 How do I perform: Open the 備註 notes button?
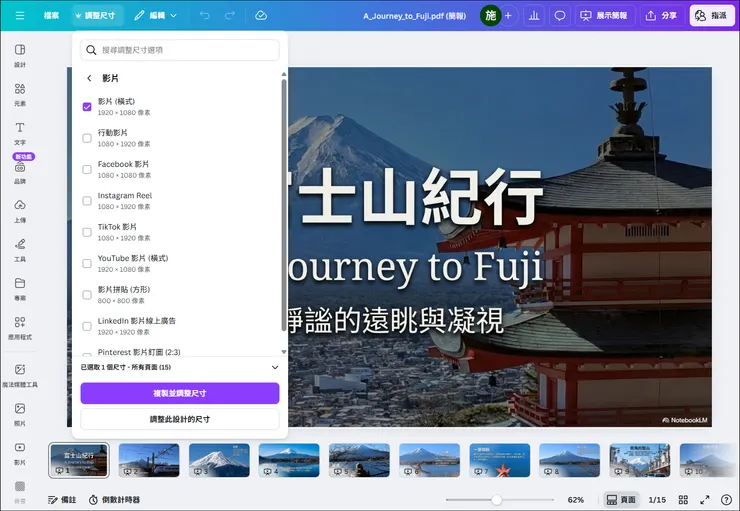(62, 500)
